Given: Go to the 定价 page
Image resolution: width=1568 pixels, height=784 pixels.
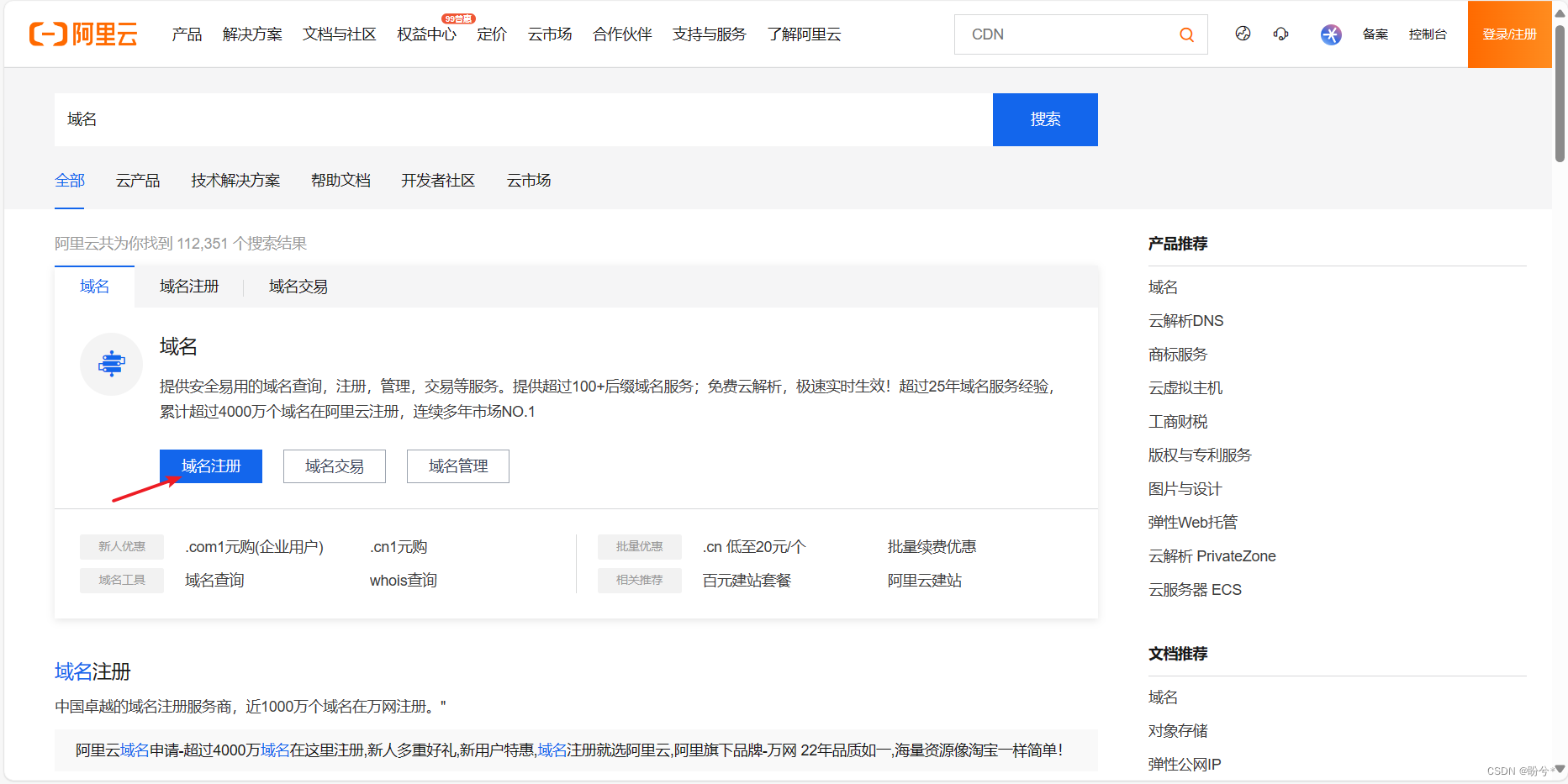Looking at the screenshot, I should coord(492,34).
